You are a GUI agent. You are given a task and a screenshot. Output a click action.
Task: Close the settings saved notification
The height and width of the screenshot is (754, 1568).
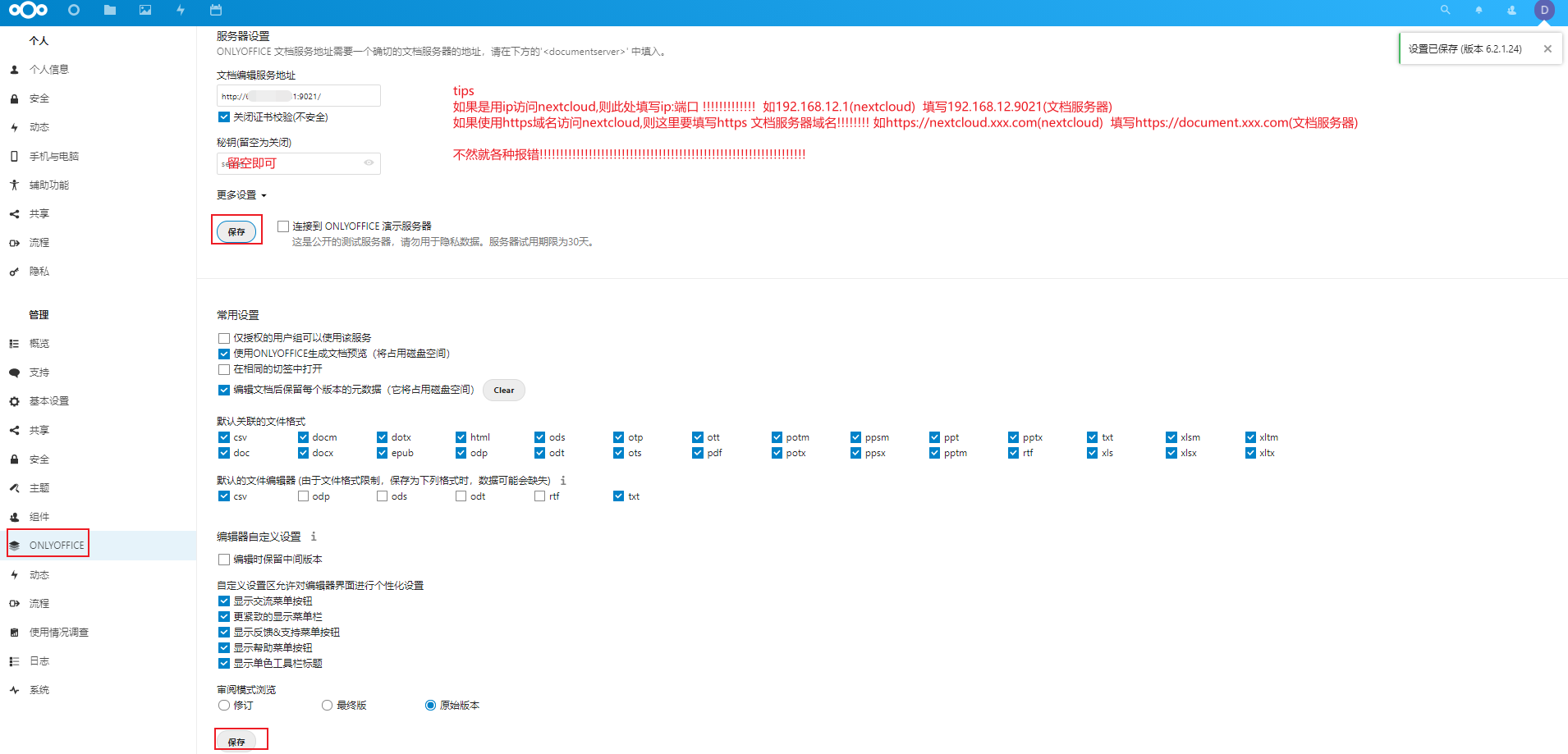1547,48
